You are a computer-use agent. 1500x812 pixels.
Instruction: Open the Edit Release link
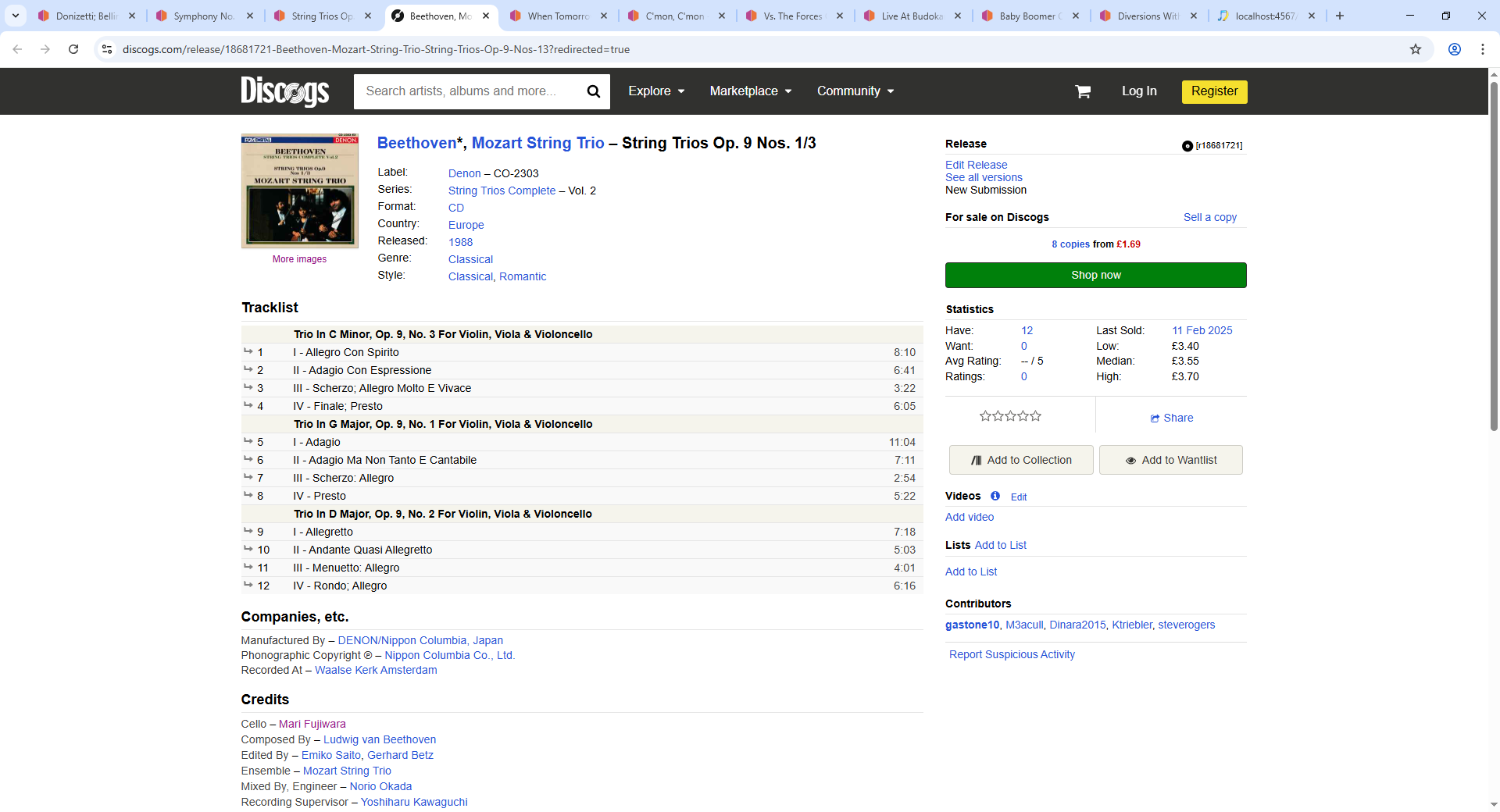pyautogui.click(x=976, y=165)
